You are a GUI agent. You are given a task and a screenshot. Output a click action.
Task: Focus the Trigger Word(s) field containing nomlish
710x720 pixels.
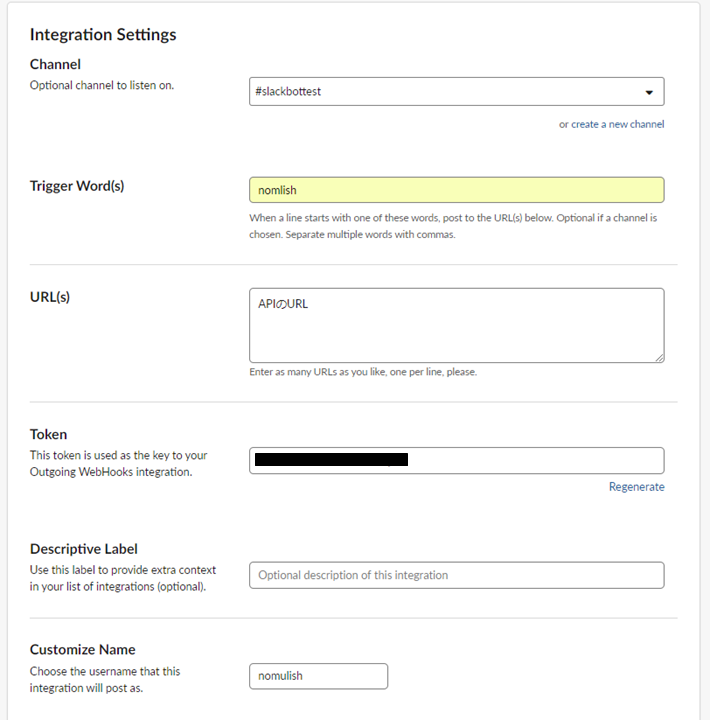[x=456, y=190]
